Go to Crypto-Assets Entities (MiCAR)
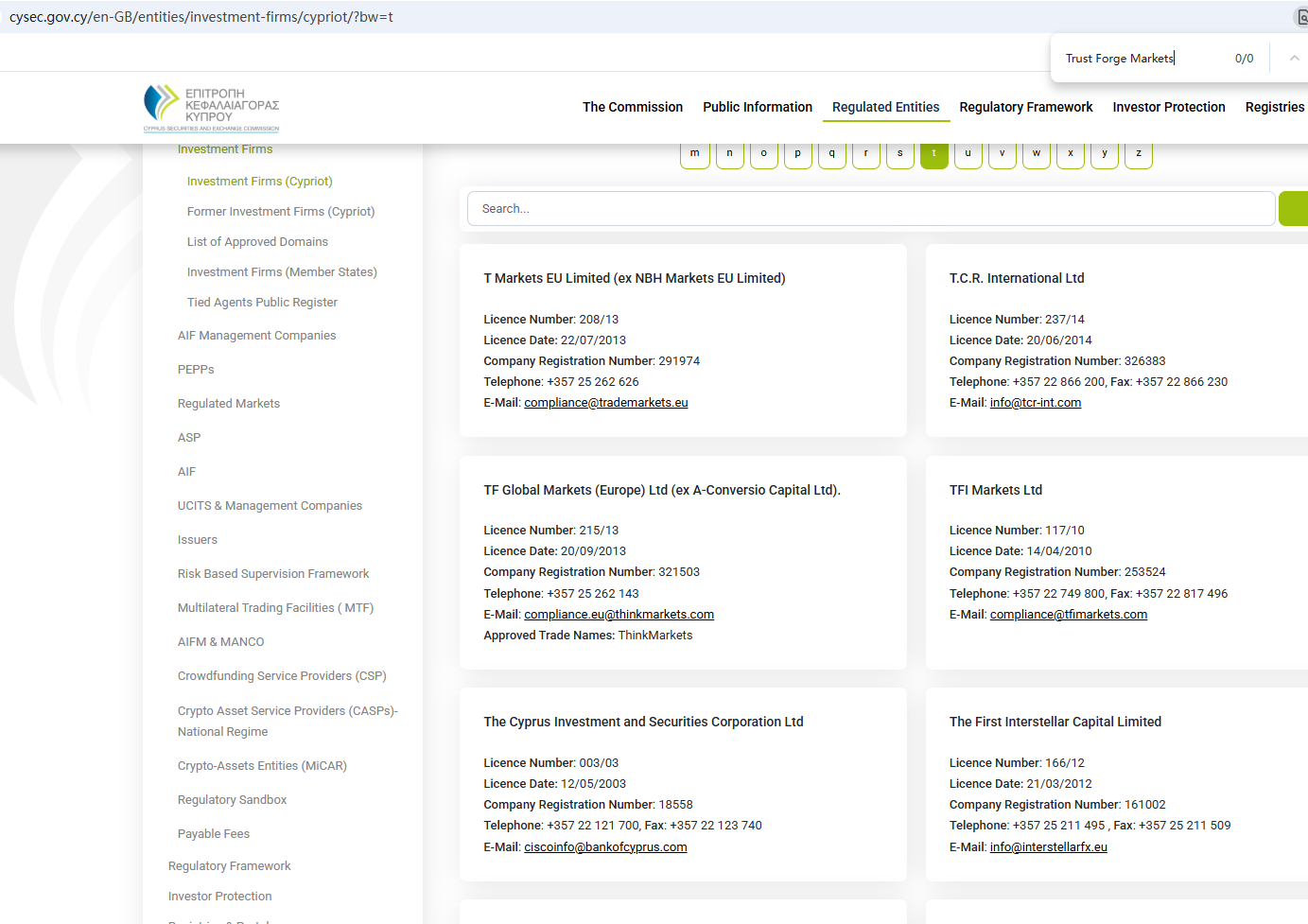The width and height of the screenshot is (1308, 924). 262,766
